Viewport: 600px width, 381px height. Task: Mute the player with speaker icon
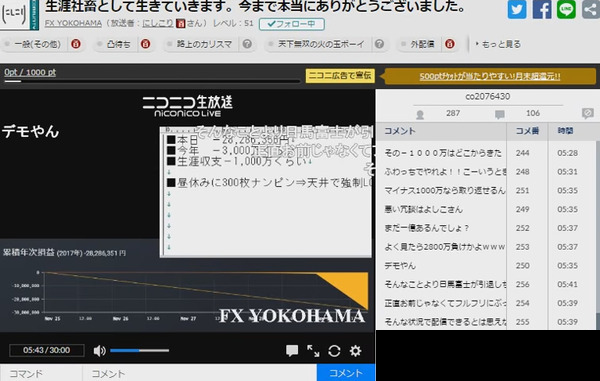(99, 351)
